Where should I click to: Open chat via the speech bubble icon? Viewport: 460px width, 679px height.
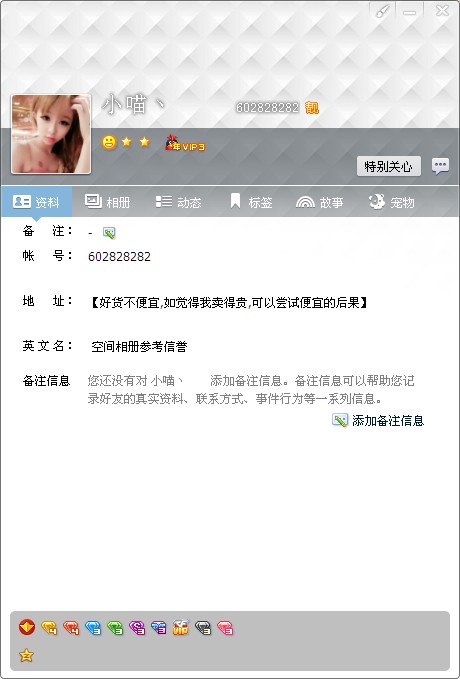click(x=440, y=165)
